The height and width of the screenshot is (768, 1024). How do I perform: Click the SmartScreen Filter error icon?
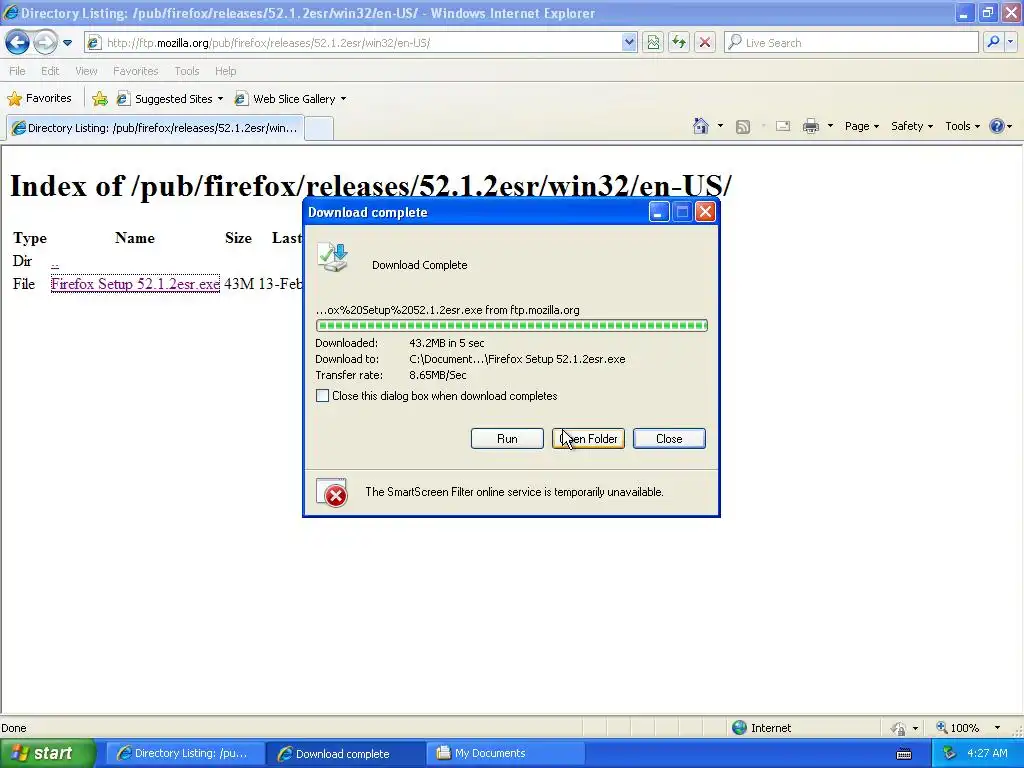point(331,493)
